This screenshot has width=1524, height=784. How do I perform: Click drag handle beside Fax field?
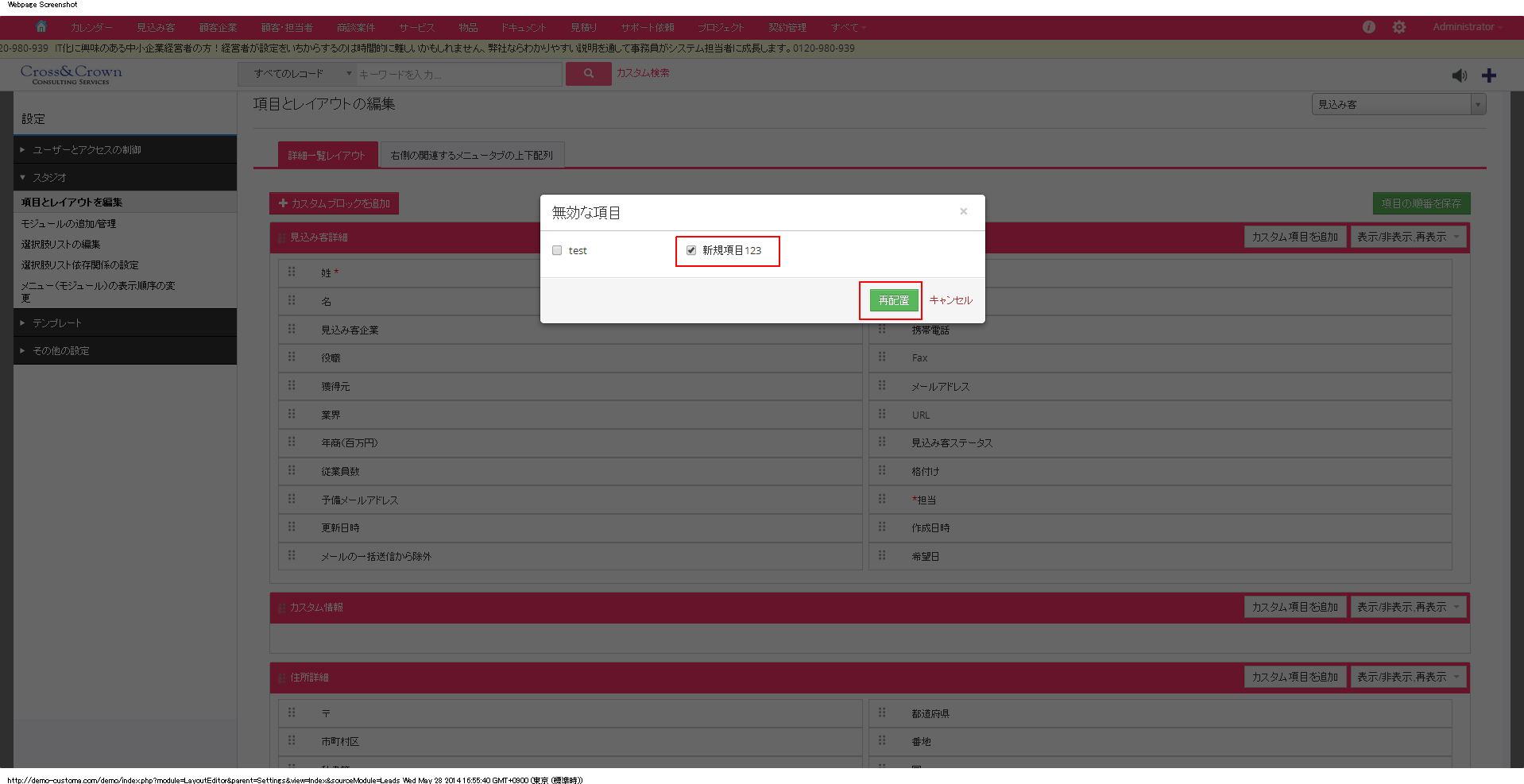coord(882,357)
